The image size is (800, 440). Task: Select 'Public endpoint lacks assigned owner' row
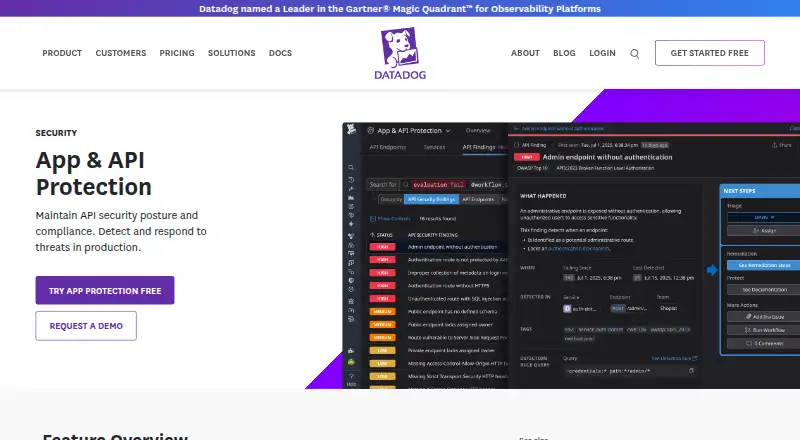[x=438, y=325]
